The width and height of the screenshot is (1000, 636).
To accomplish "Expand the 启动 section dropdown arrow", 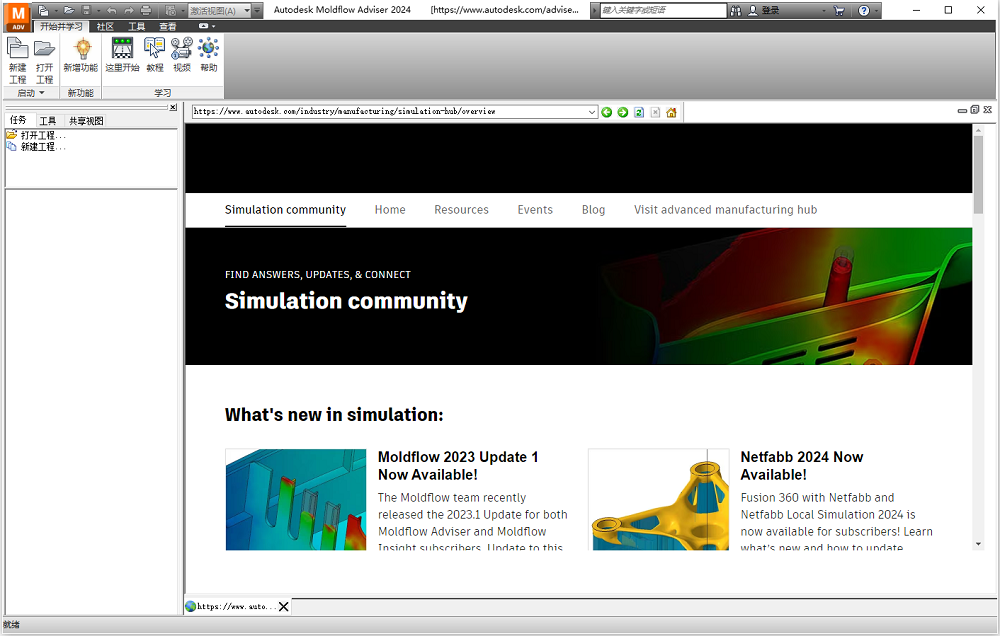I will point(40,92).
